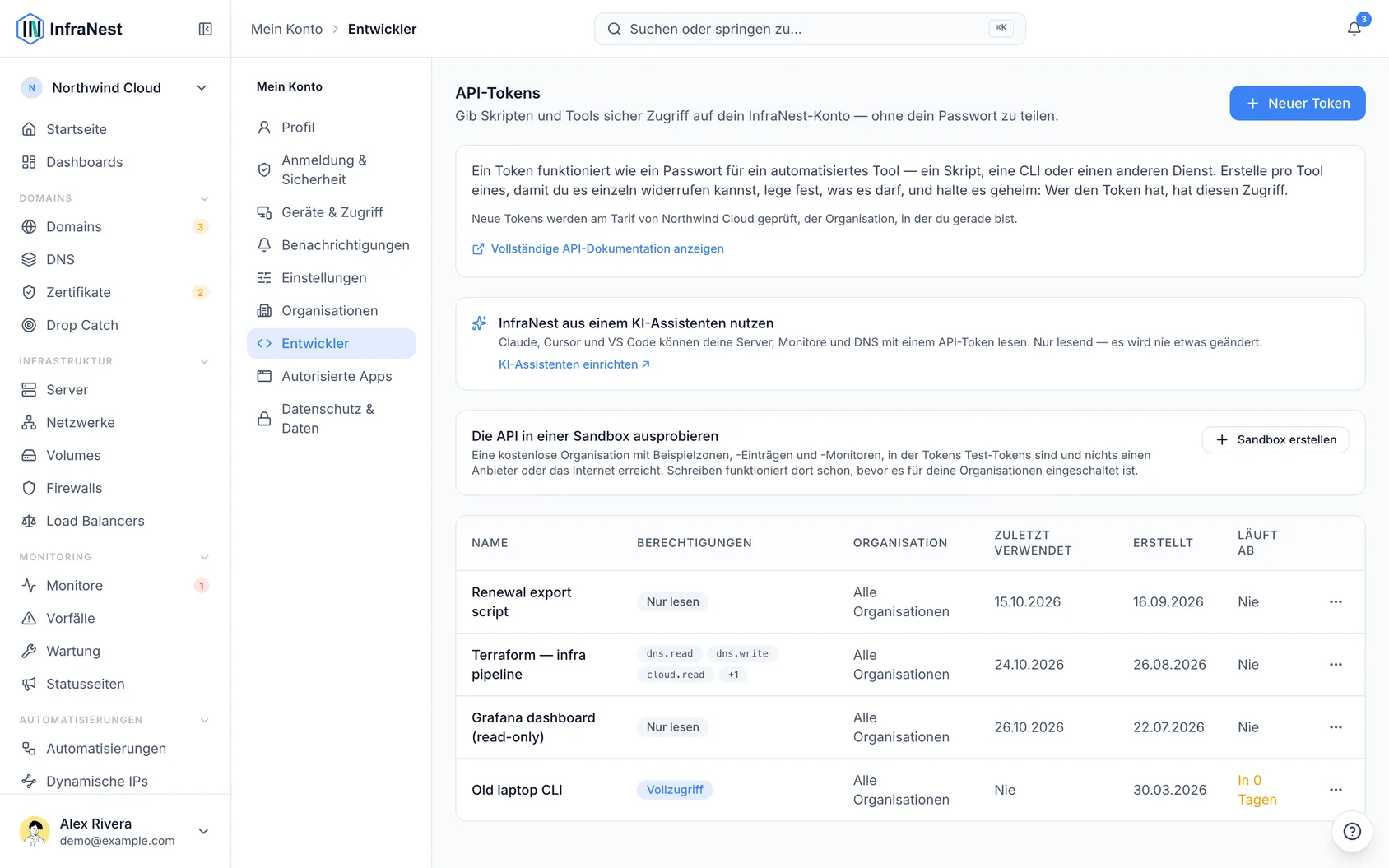Open Netzwerke page
The height and width of the screenshot is (868, 1389).
115,423
